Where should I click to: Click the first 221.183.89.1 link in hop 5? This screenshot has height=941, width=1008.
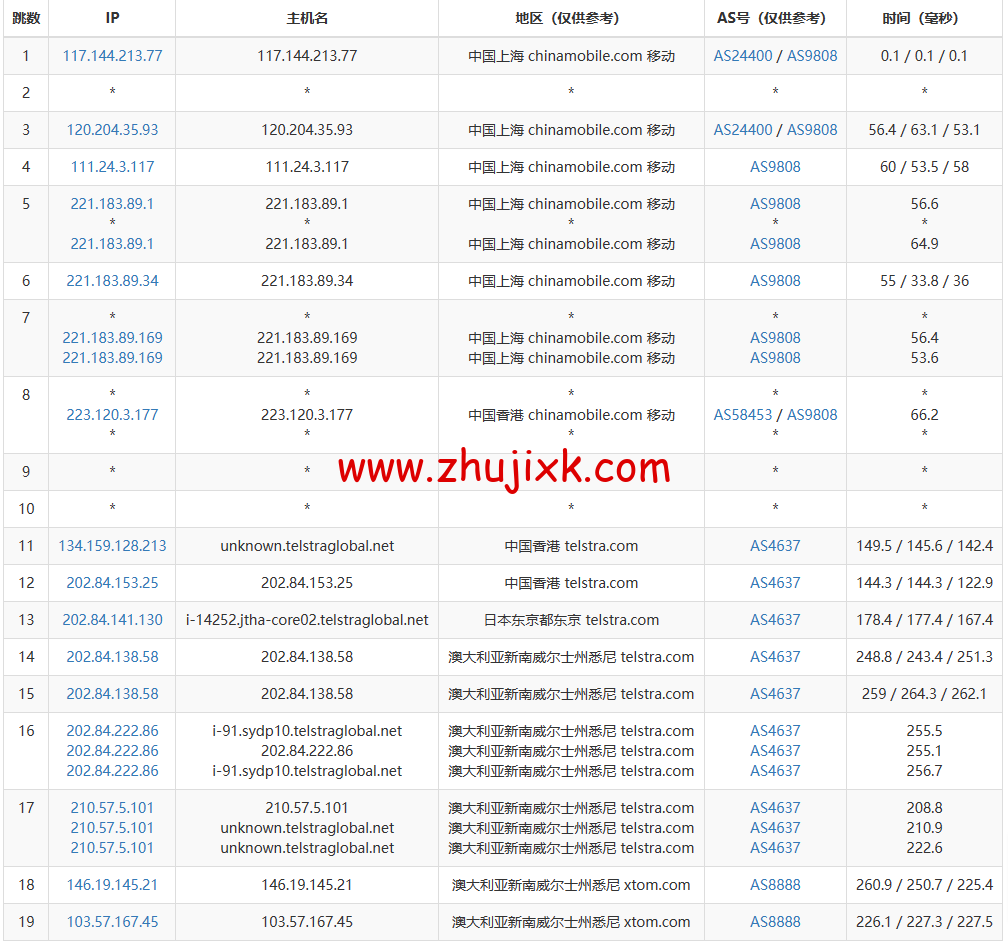112,204
